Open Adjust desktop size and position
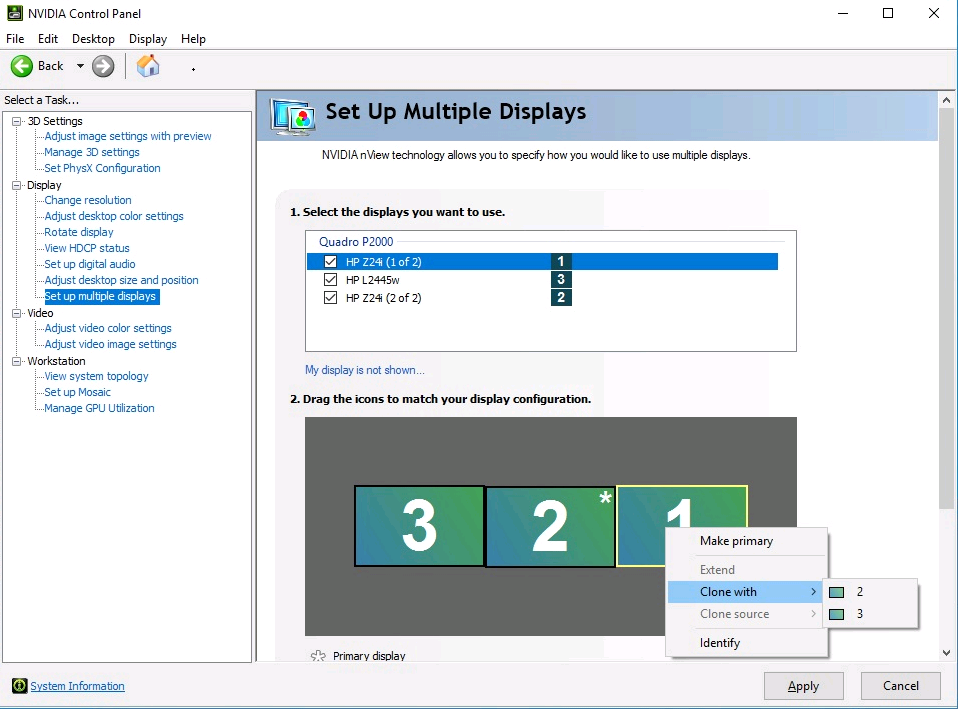The height and width of the screenshot is (709, 958). point(121,280)
